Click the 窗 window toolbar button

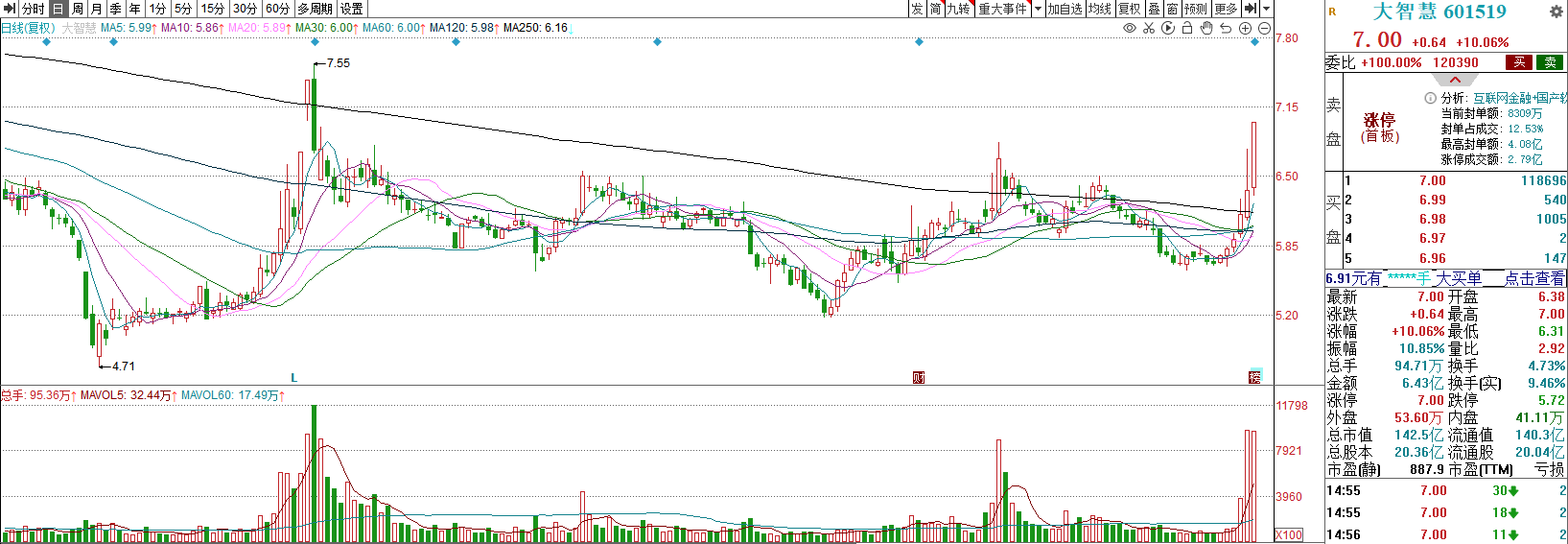pos(1172,9)
